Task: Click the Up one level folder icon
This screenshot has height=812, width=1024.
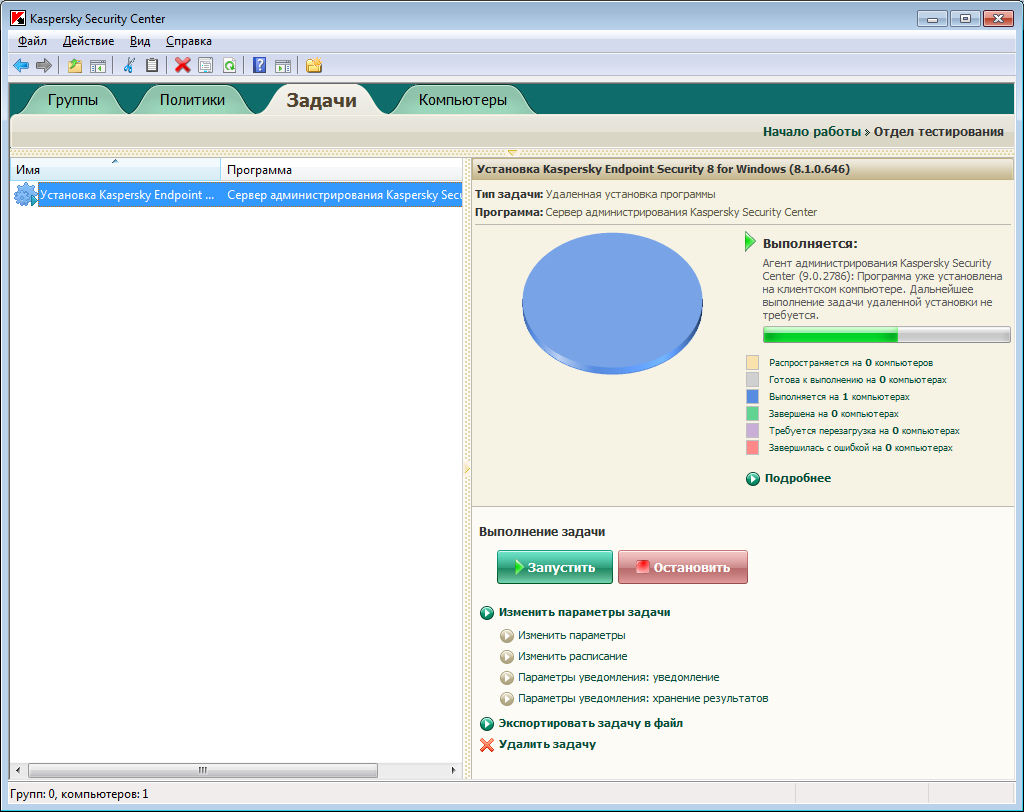Action: tap(75, 65)
